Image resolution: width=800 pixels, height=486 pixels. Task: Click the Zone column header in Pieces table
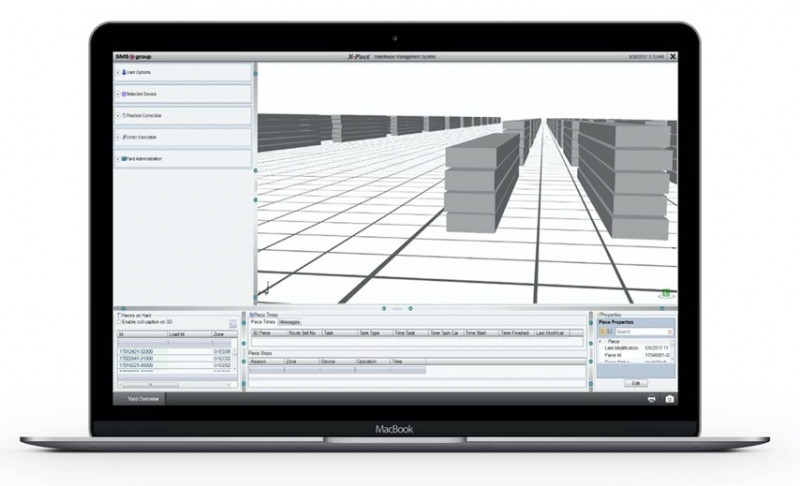click(219, 334)
